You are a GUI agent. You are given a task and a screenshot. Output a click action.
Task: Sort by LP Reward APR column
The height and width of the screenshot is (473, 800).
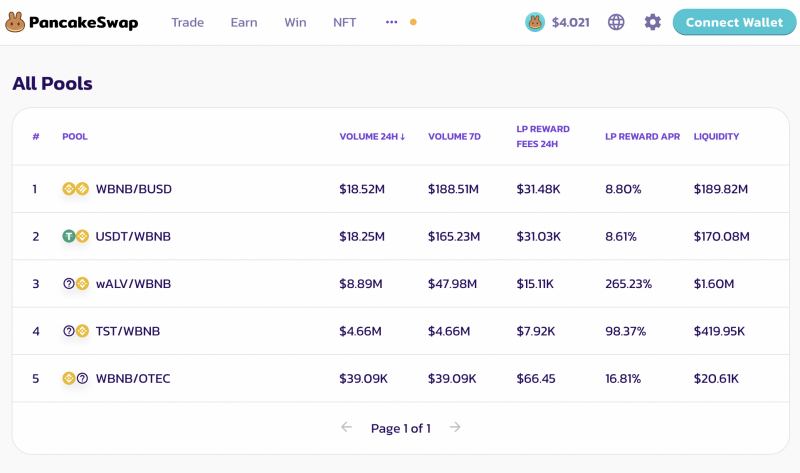point(642,137)
